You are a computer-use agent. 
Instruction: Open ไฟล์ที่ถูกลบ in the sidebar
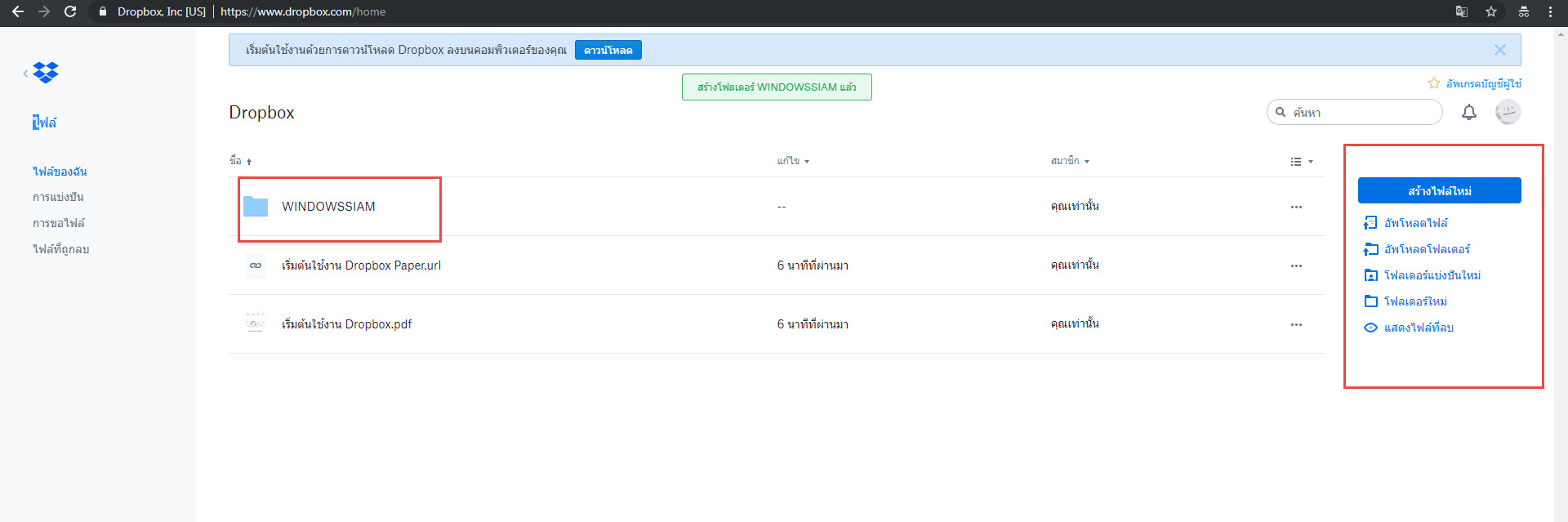tap(61, 249)
